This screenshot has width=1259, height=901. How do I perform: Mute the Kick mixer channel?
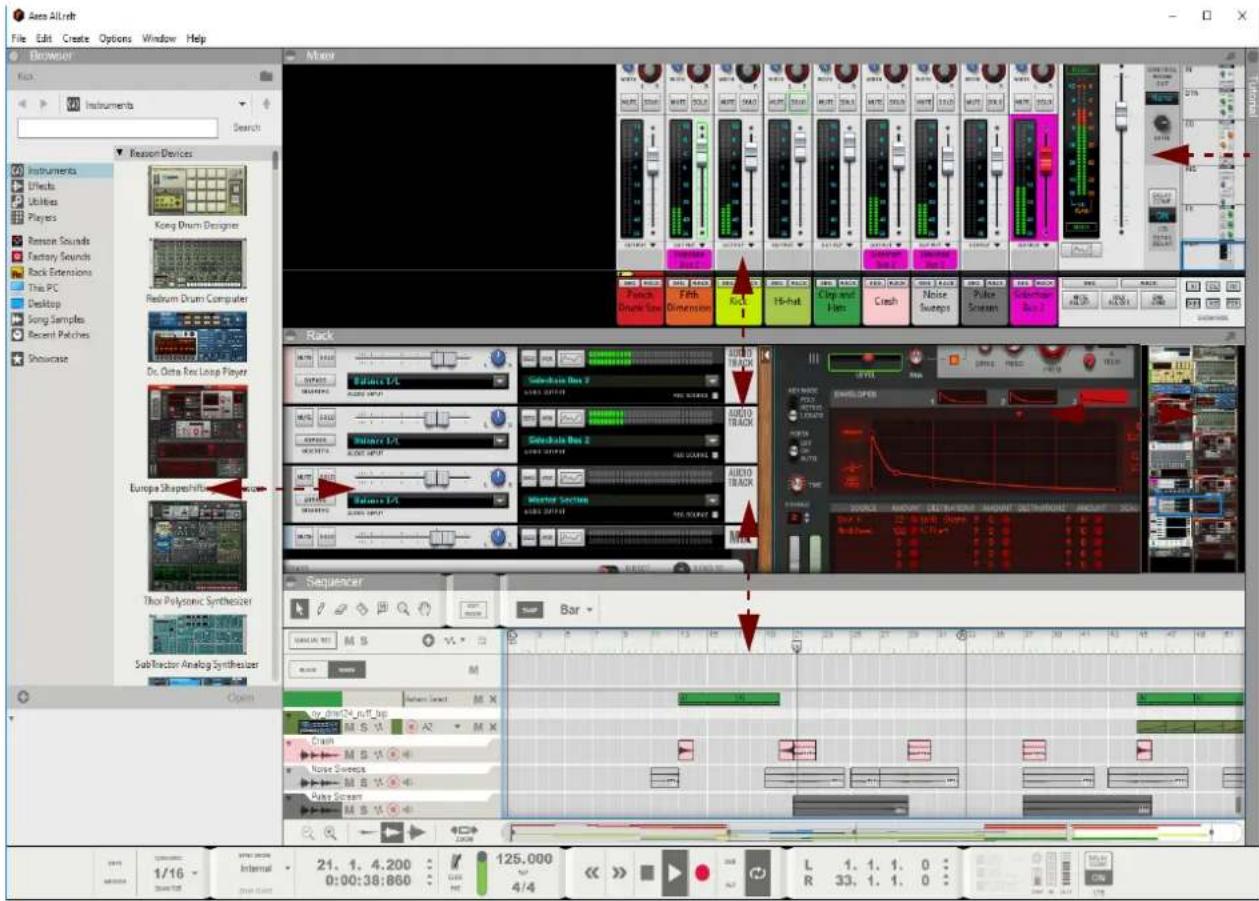(728, 103)
